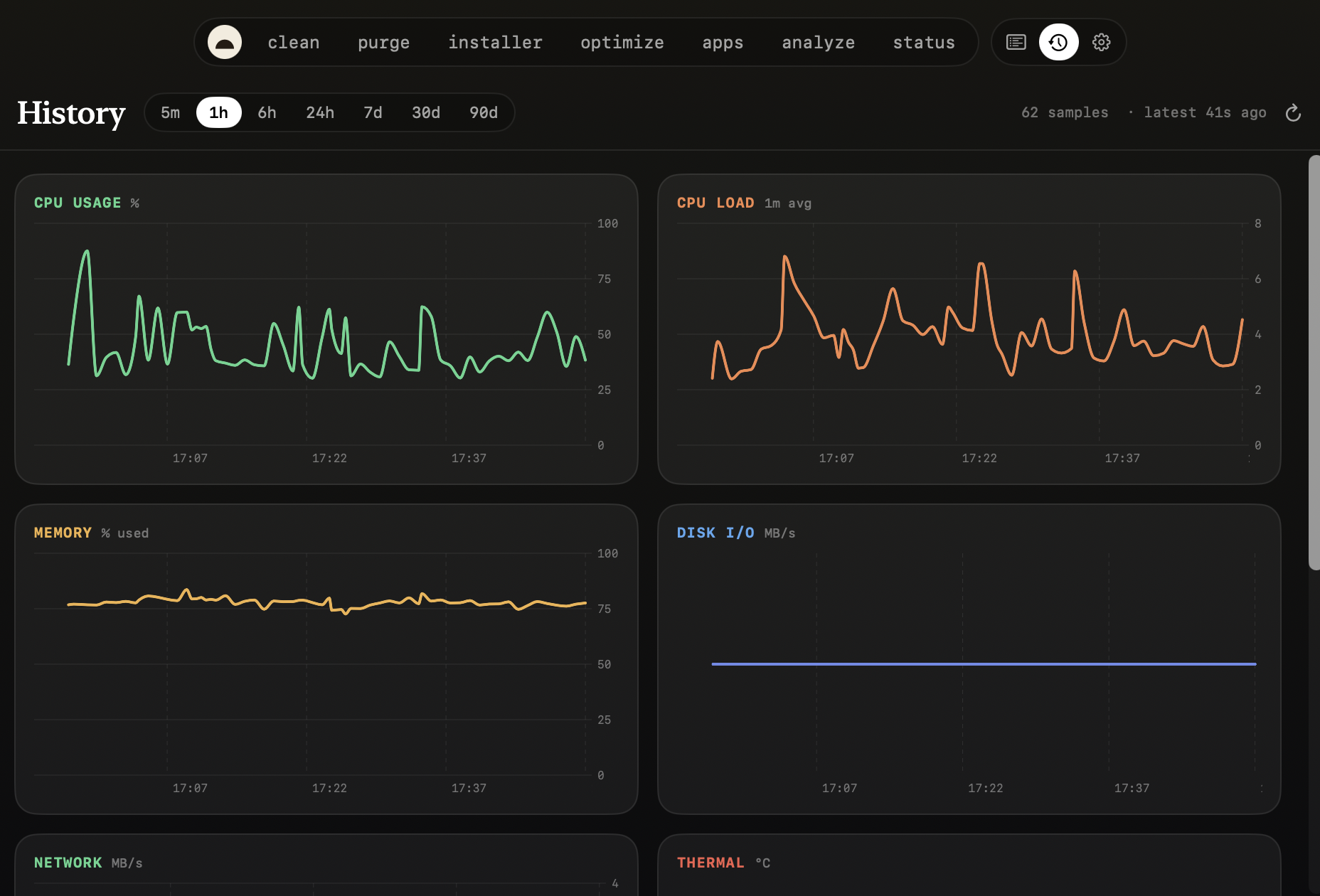The width and height of the screenshot is (1320, 896).
Task: Open the installer tab
Action: point(495,43)
